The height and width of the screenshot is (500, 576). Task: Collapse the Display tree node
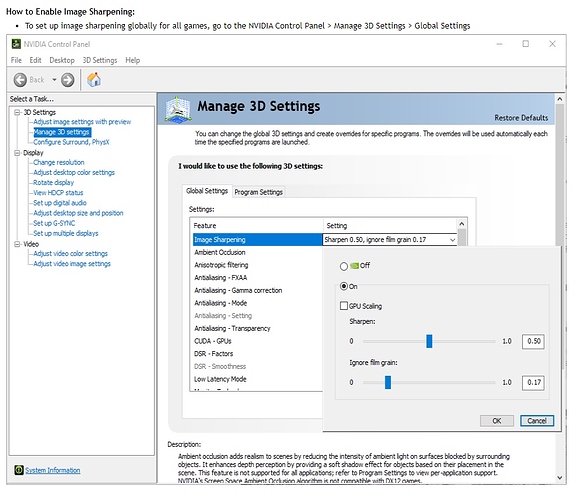click(17, 153)
